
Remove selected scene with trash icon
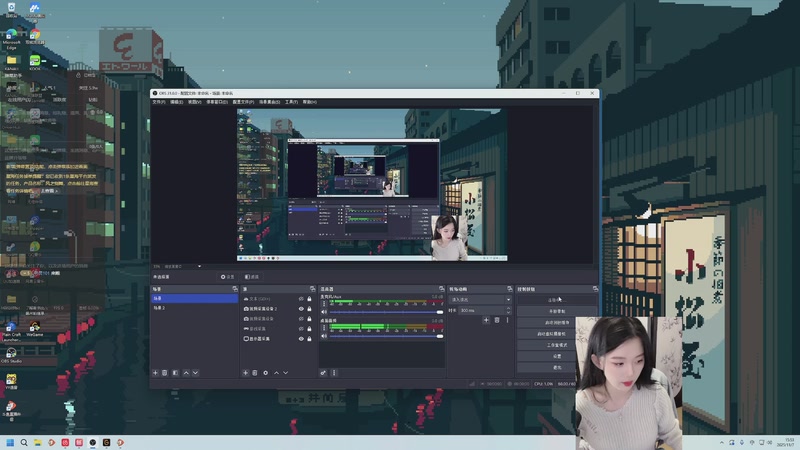[165, 373]
